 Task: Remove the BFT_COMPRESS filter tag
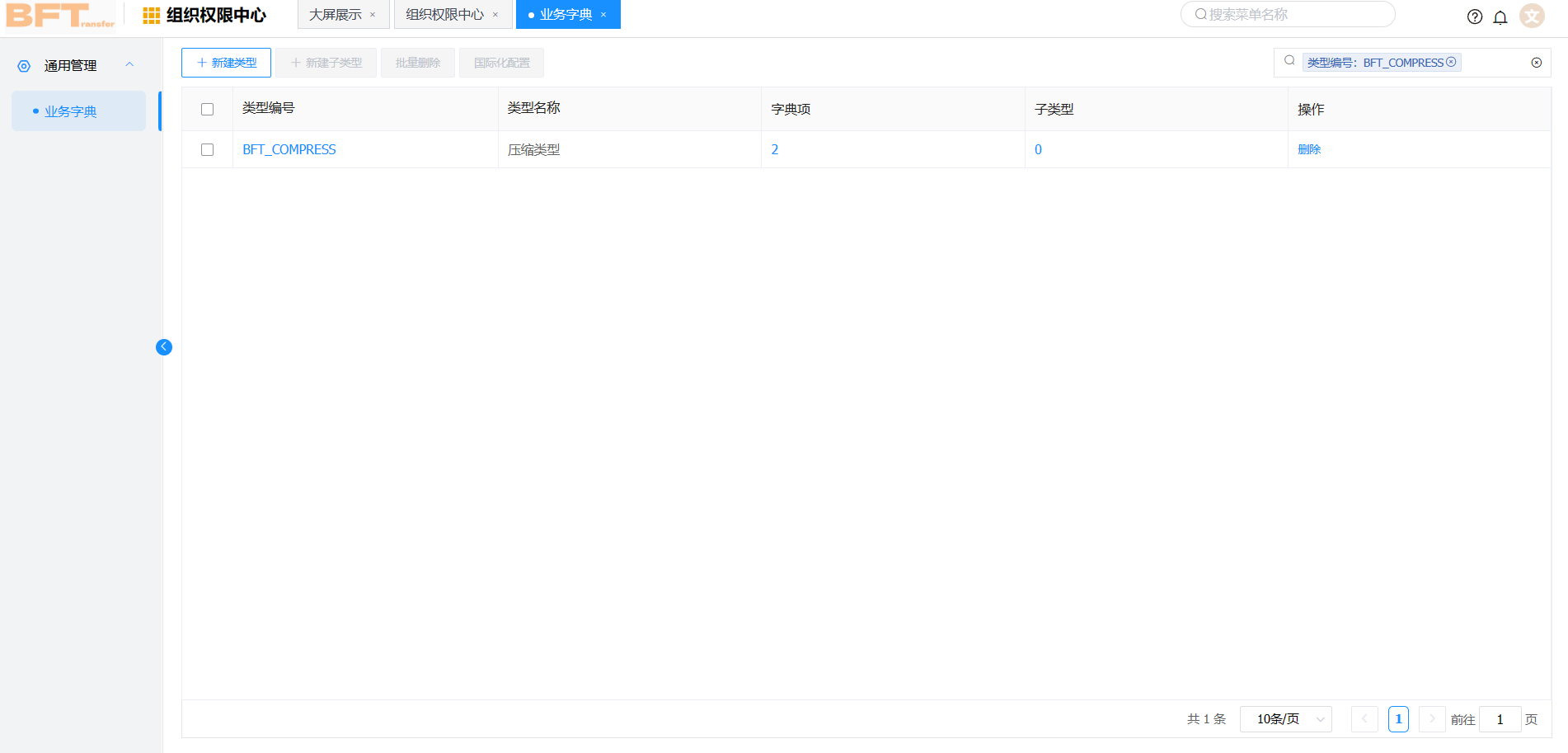[x=1452, y=61]
